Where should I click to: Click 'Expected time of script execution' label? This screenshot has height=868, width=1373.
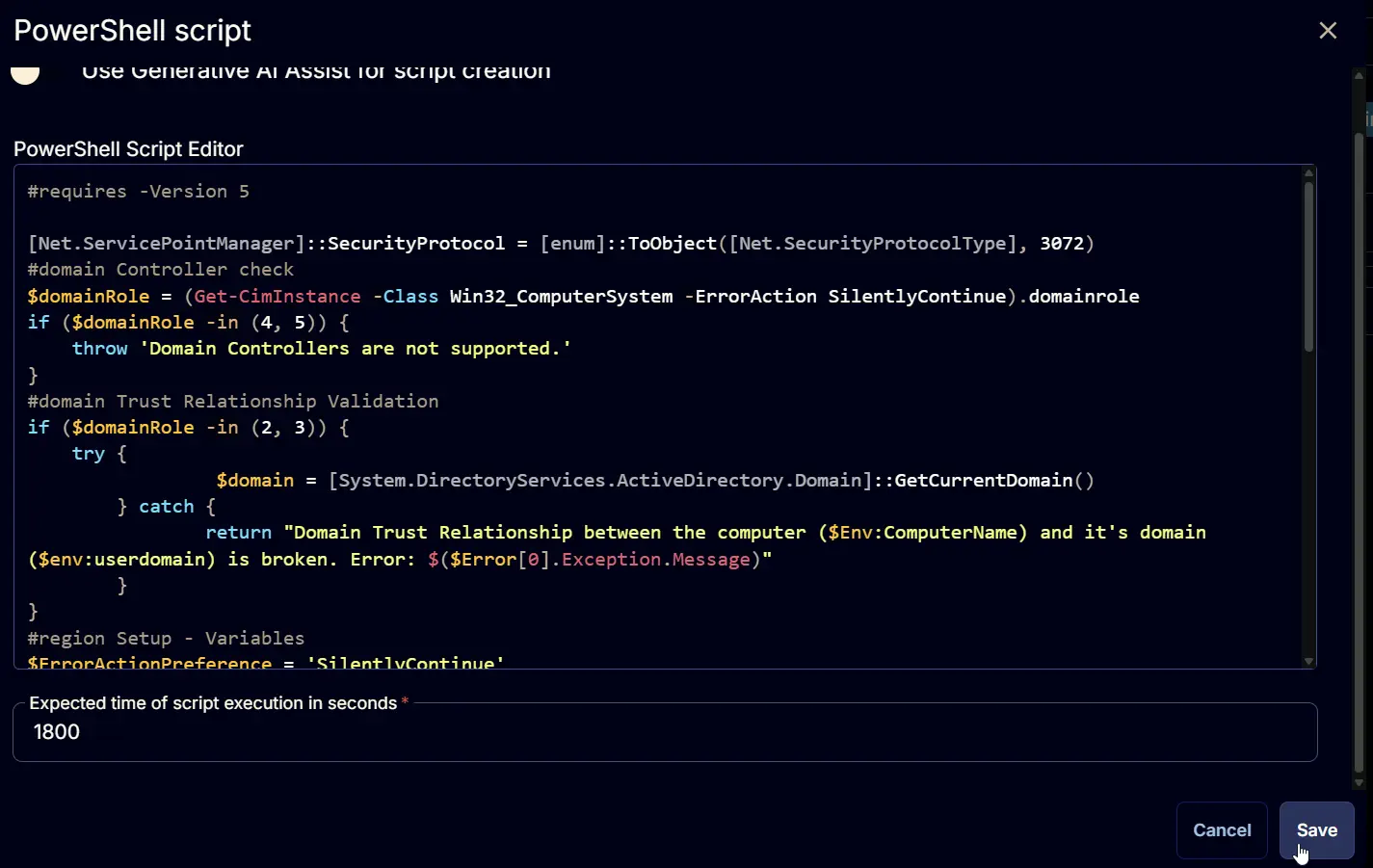[213, 703]
